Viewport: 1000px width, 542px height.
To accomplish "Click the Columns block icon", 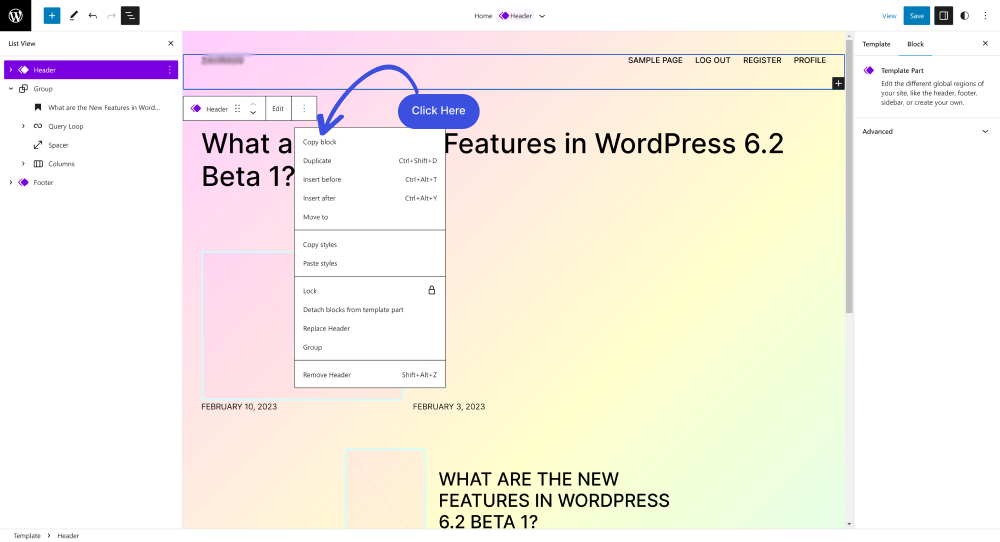I will (38, 163).
